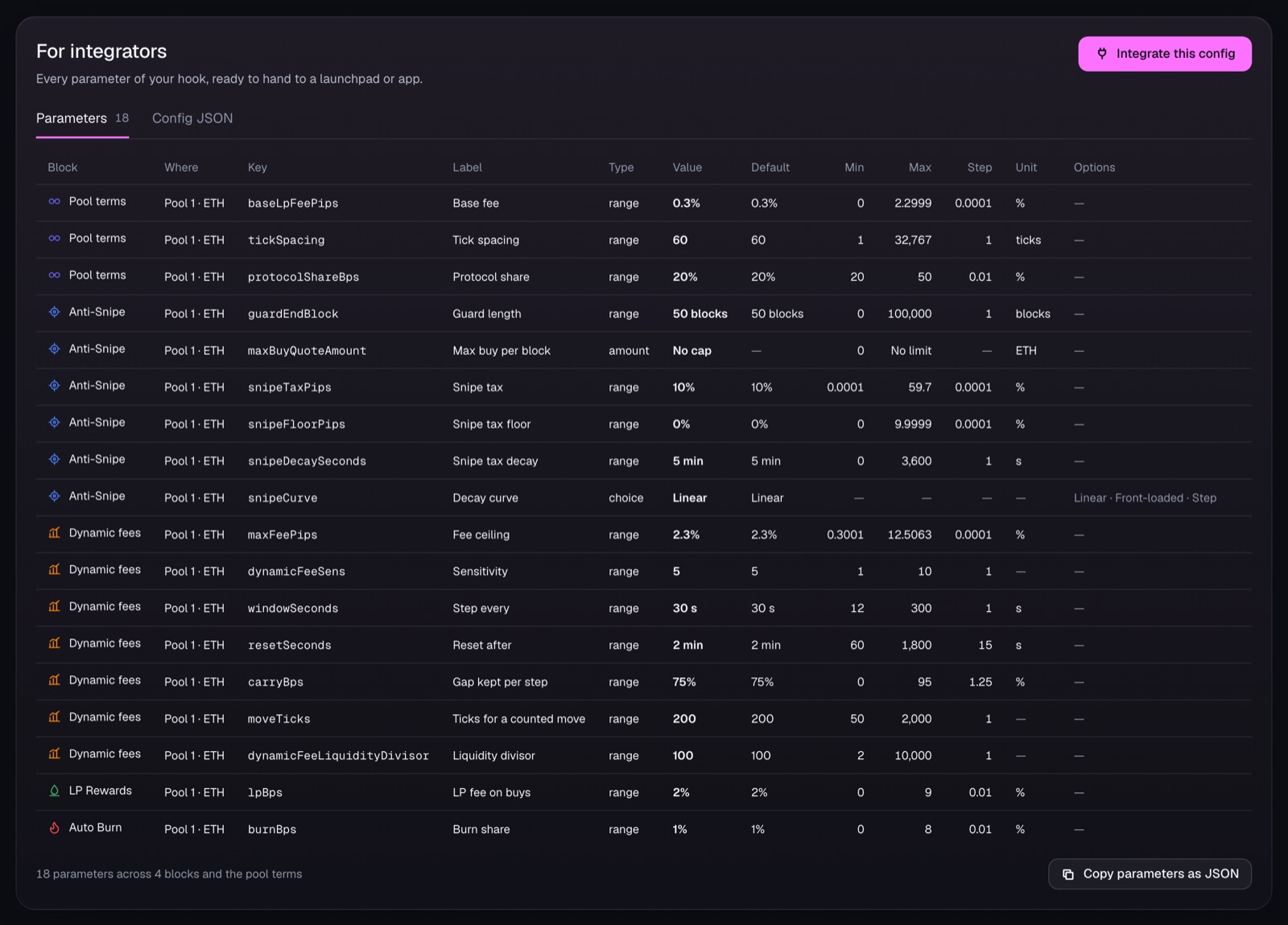Click the LP Rewards droplet icon
The height and width of the screenshot is (925, 1288).
54,791
